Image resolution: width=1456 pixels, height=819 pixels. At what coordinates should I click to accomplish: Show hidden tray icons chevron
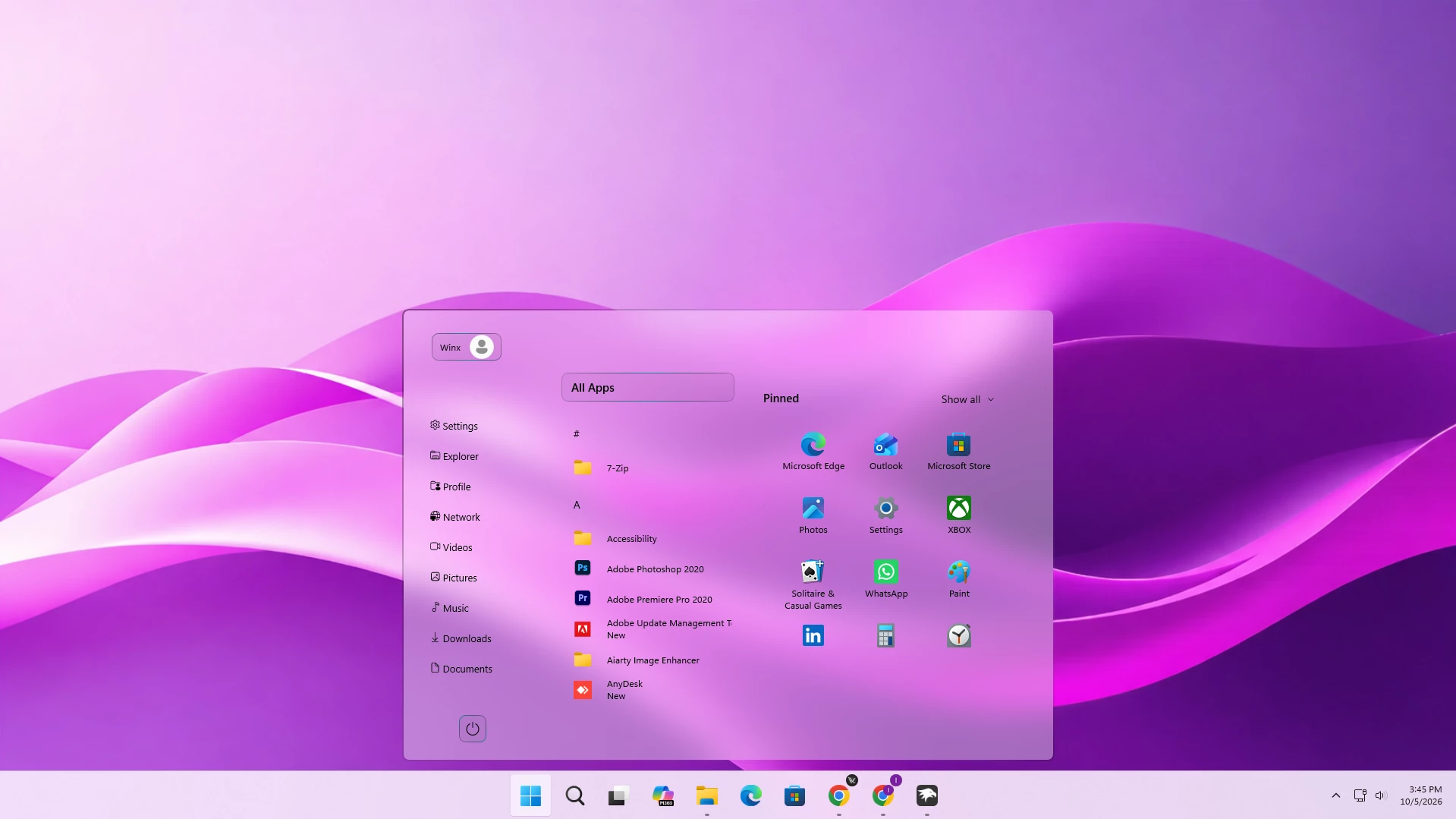(1335, 795)
